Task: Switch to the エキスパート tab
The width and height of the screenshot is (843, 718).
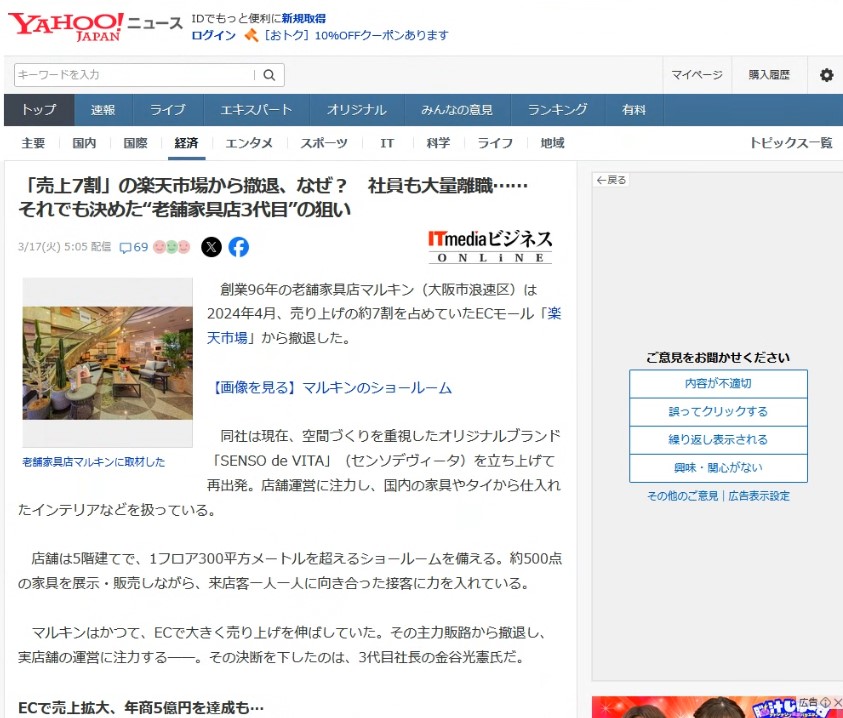Action: click(x=256, y=110)
